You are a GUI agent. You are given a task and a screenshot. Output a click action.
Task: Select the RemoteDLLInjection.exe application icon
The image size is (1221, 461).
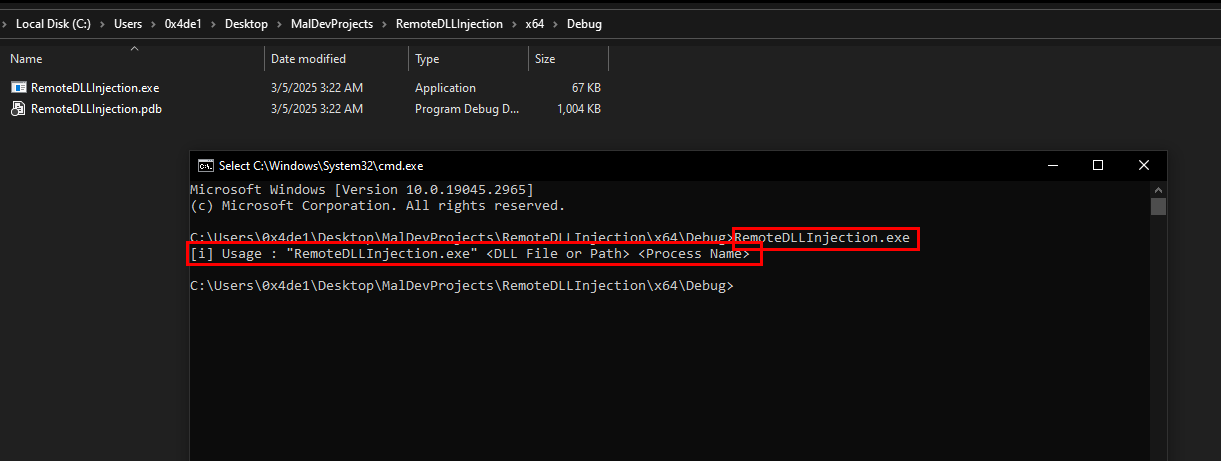[x=18, y=88]
